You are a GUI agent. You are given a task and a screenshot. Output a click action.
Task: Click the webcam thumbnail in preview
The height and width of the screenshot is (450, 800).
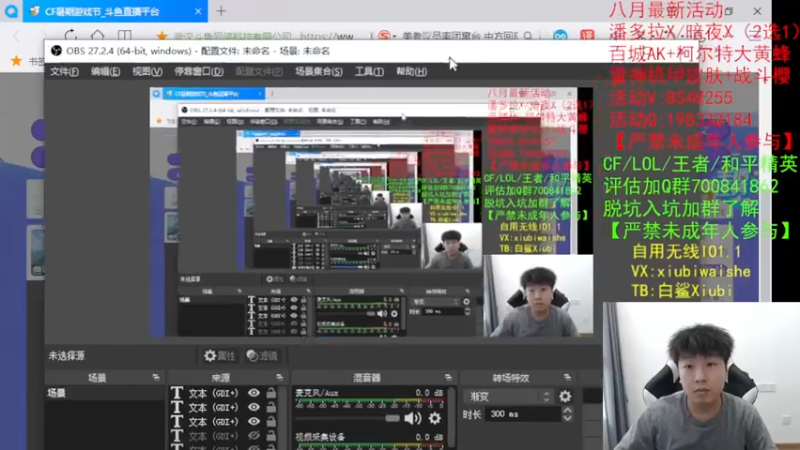pos(538,296)
